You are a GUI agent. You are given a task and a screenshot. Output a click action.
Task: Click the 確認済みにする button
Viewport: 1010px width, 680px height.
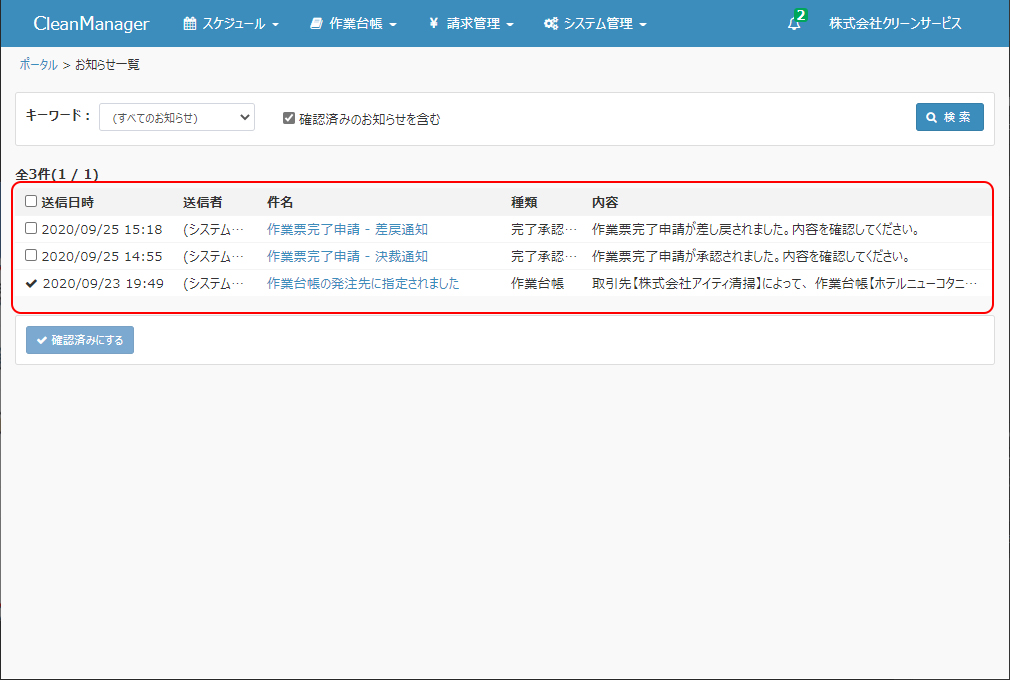[80, 340]
